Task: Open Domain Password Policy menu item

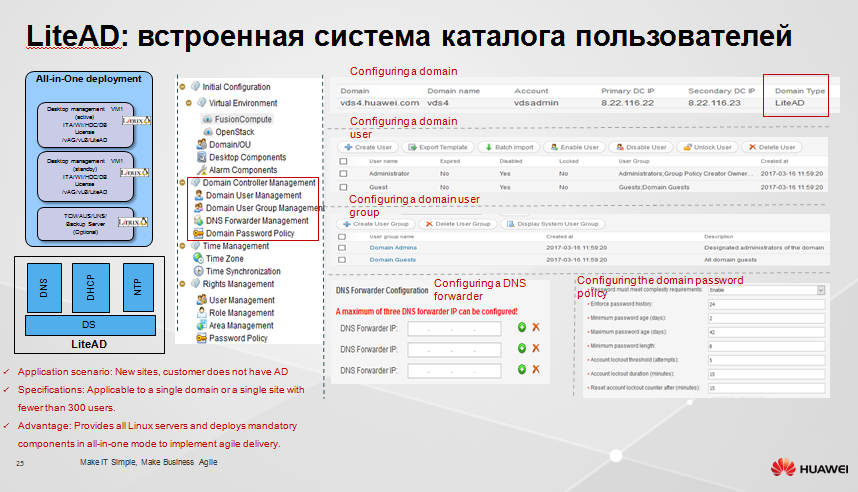Action: 250,233
